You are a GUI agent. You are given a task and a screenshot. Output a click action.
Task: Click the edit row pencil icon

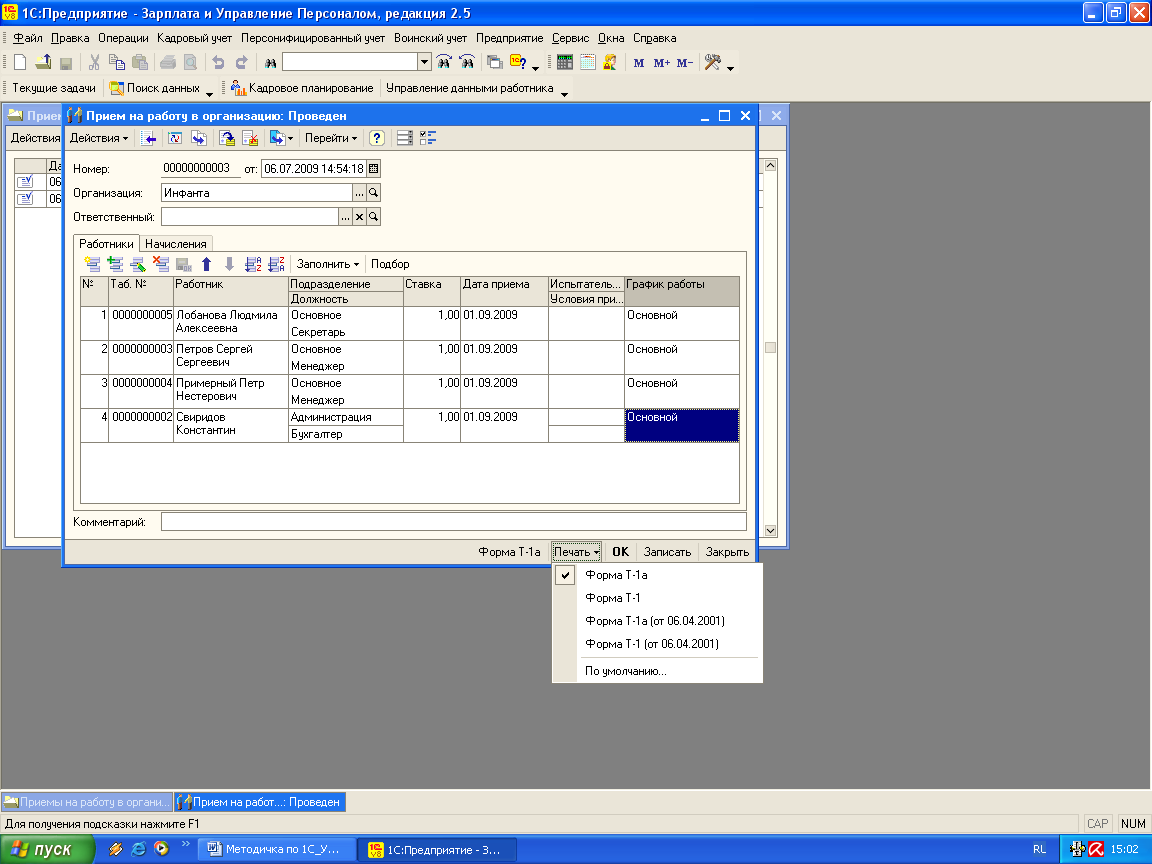[138, 264]
